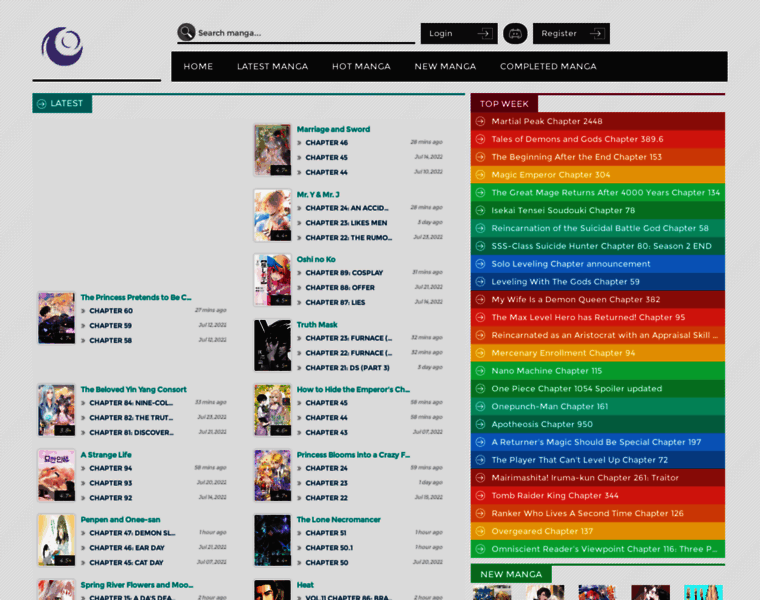Open CHAPTER 84: NINE-COL... of Yin Yang Consort
Screen dimensions: 760x600
(x=131, y=403)
